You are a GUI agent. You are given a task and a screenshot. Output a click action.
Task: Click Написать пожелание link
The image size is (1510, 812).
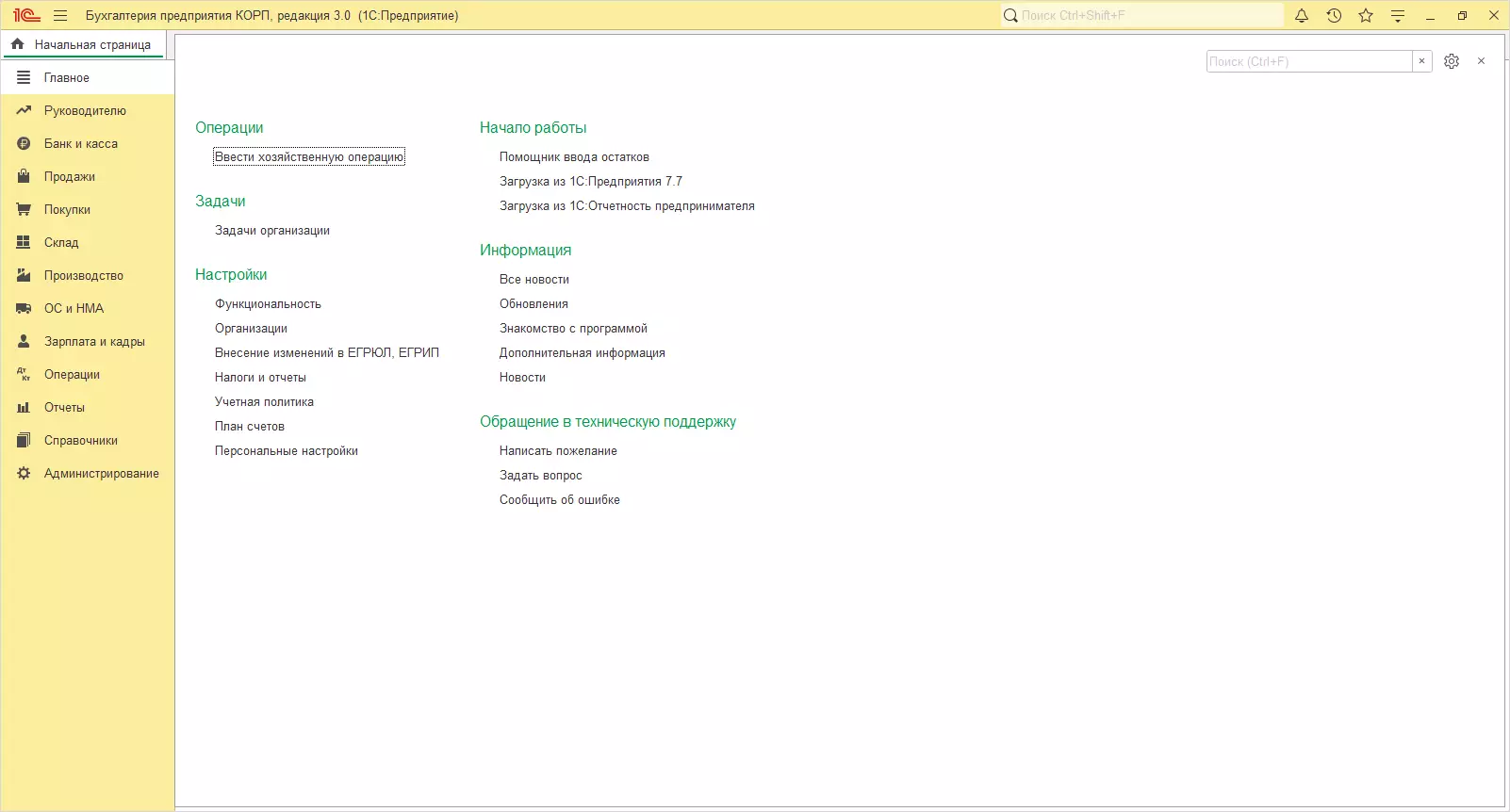[558, 450]
